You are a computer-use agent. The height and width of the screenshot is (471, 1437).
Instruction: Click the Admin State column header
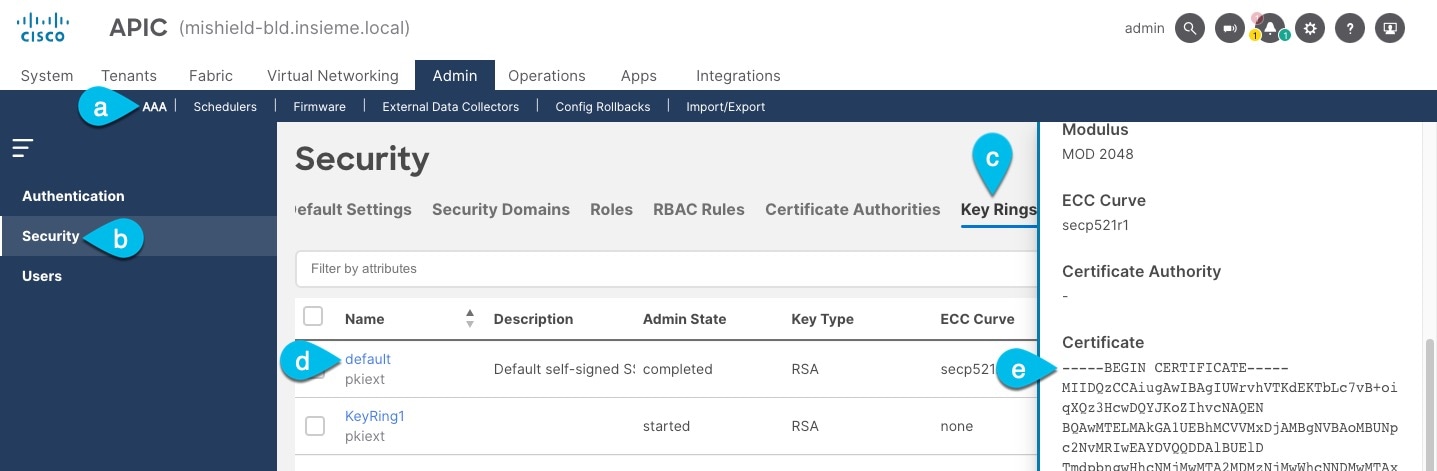(685, 319)
